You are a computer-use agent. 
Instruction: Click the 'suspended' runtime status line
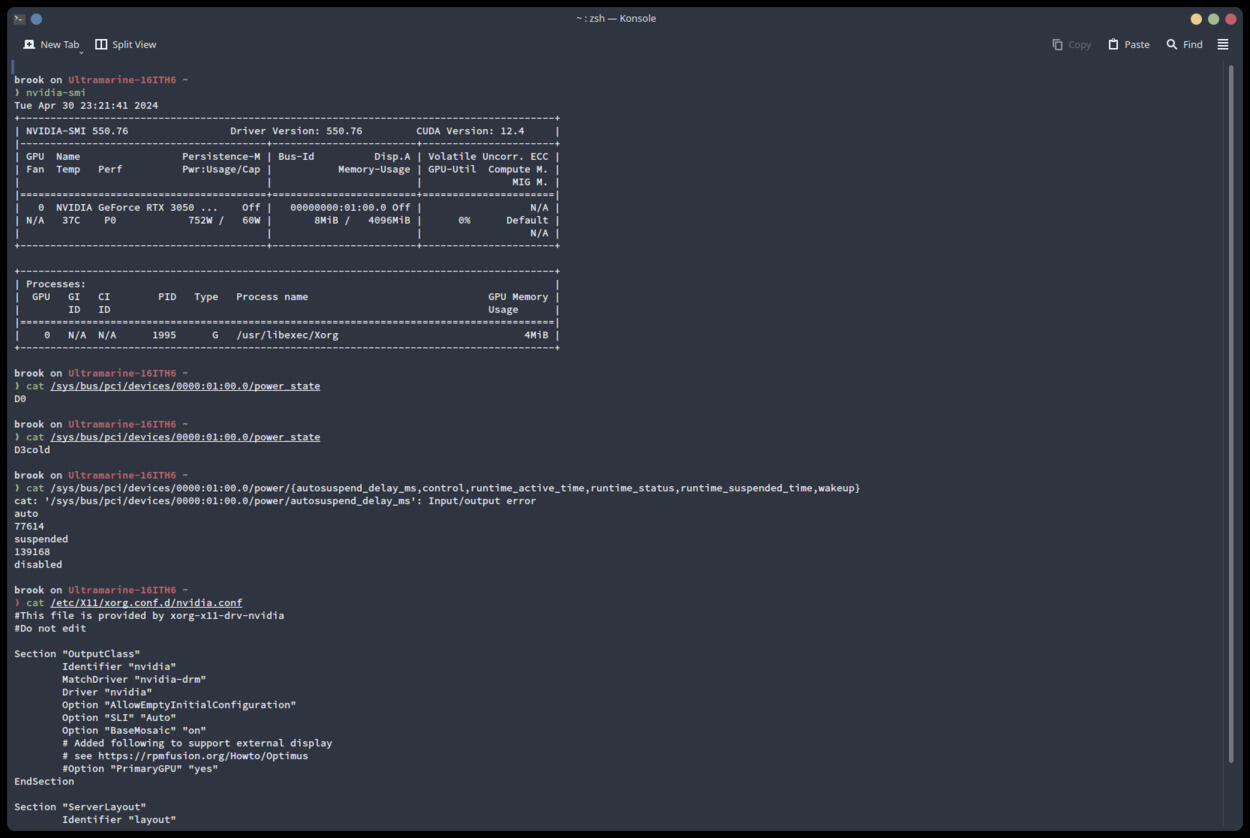pyautogui.click(x=41, y=539)
